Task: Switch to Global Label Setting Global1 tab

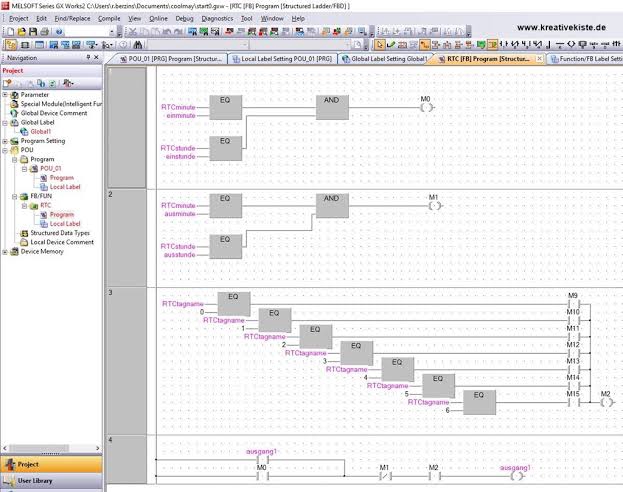Action: point(385,59)
